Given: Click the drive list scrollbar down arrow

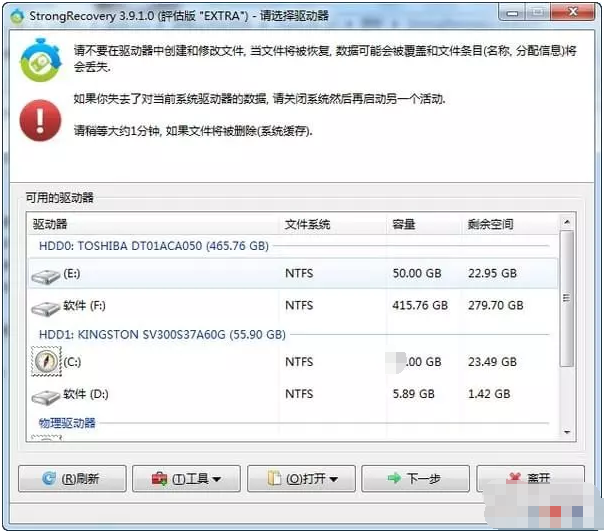Looking at the screenshot, I should [567, 432].
